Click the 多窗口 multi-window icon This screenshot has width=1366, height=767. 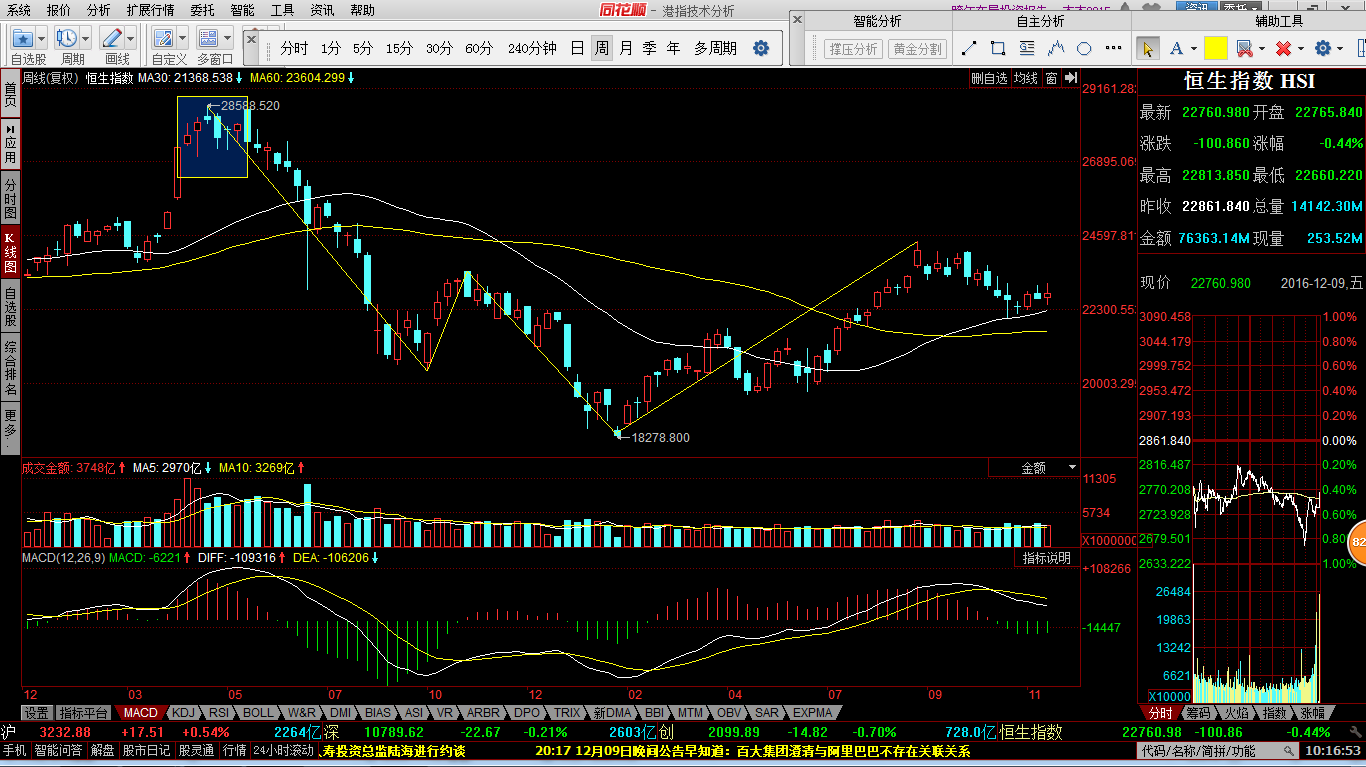tap(208, 38)
